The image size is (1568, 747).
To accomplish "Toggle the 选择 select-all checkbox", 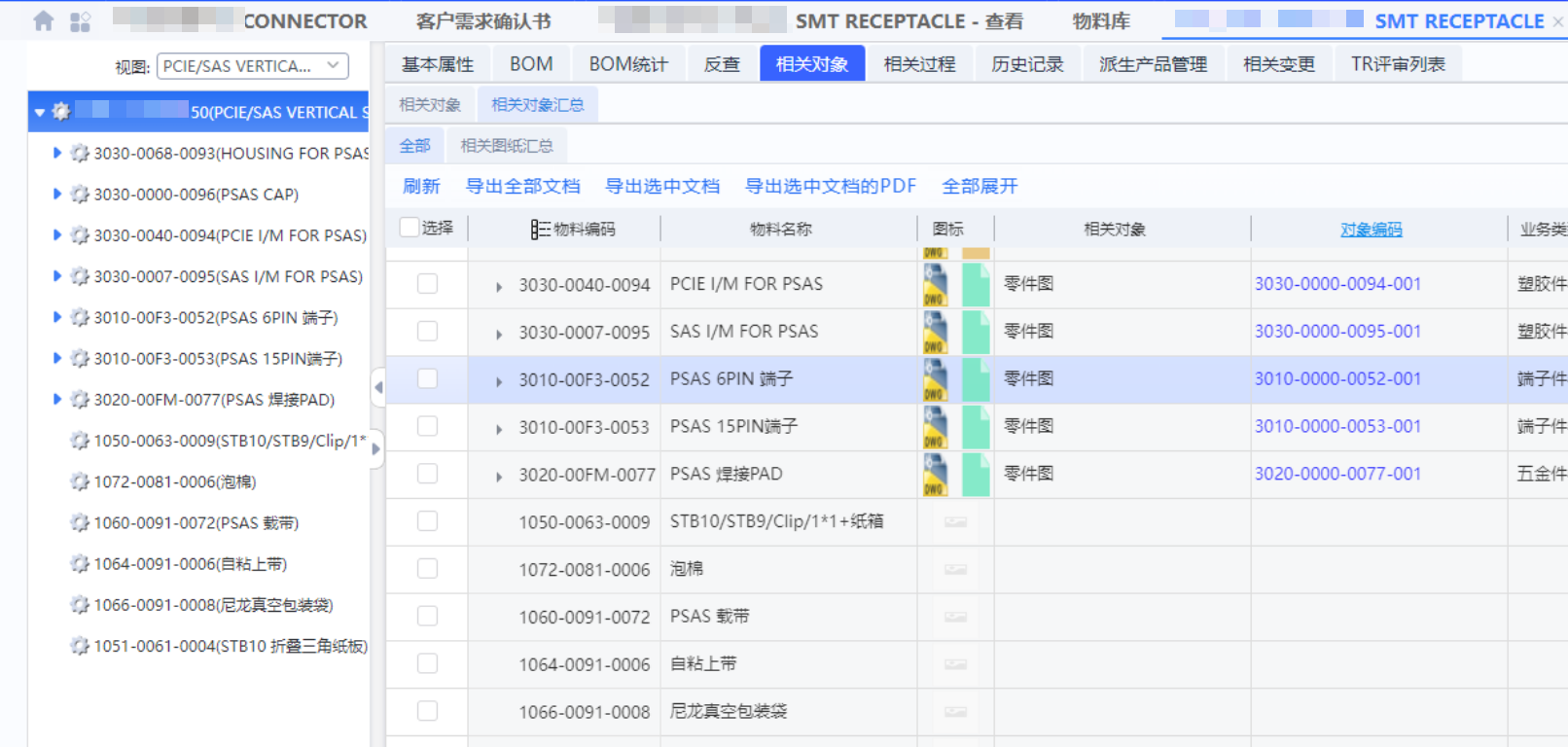I will (x=410, y=228).
